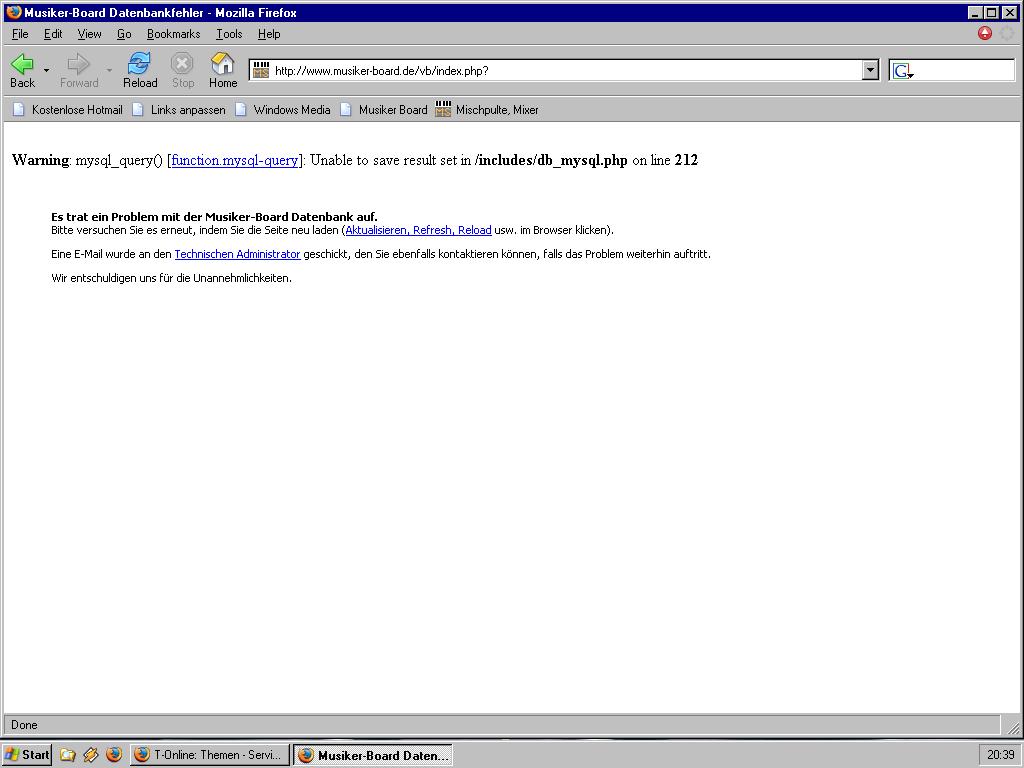The height and width of the screenshot is (768, 1024).
Task: Open the Windows Media bookmark
Action: pyautogui.click(x=283, y=110)
